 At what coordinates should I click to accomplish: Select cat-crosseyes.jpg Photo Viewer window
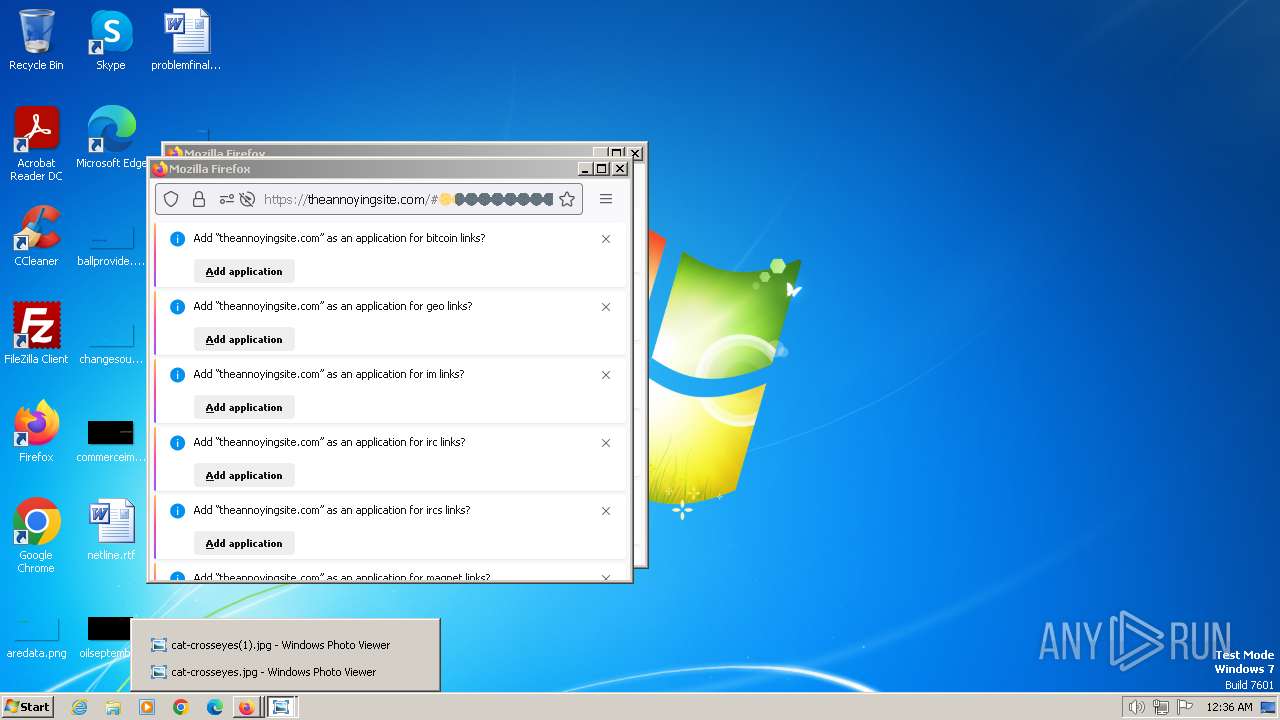click(285, 672)
